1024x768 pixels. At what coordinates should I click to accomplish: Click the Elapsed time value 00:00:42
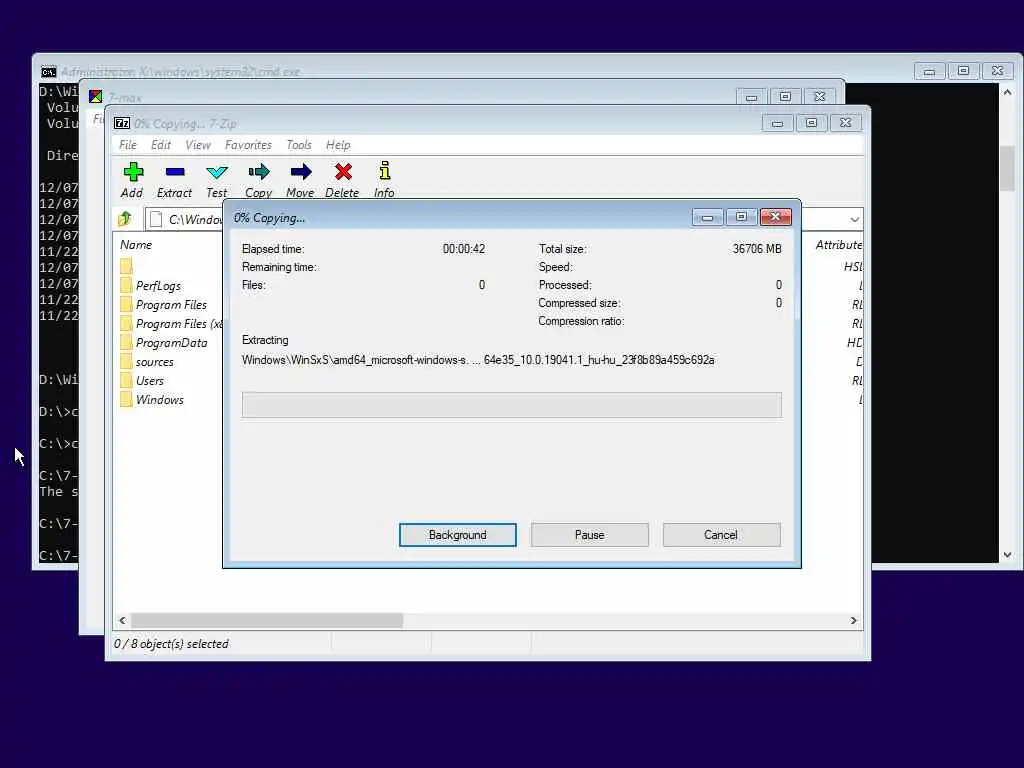coord(464,249)
